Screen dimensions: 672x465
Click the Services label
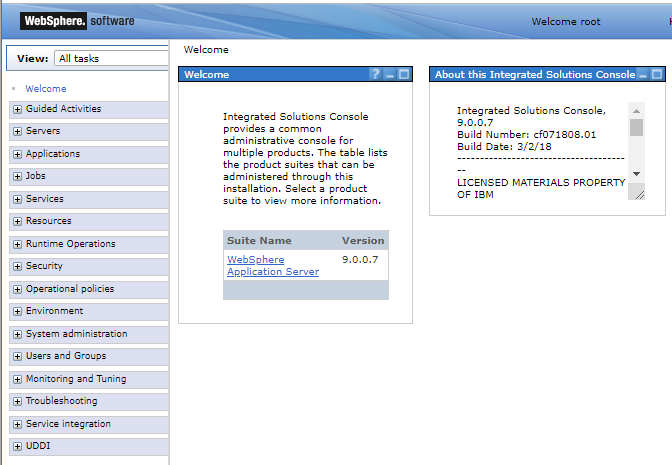(45, 199)
